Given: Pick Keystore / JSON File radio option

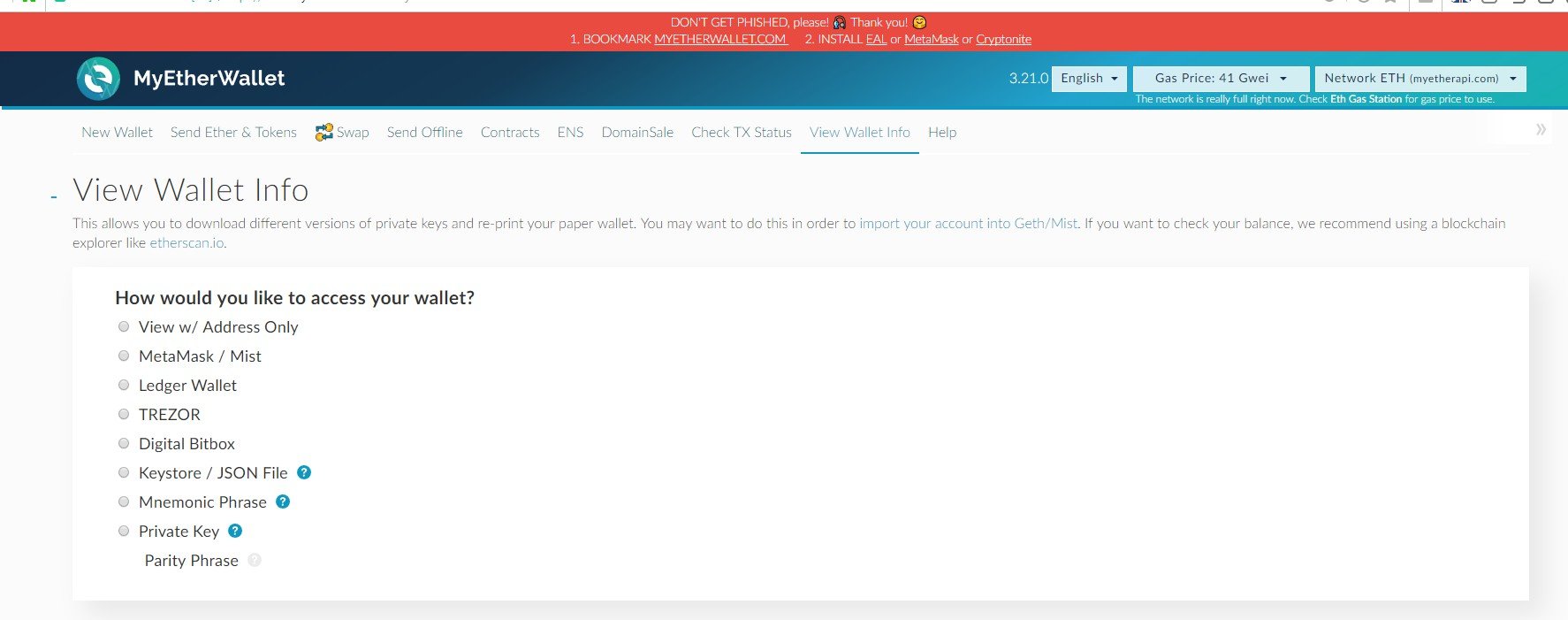Looking at the screenshot, I should click(x=124, y=472).
